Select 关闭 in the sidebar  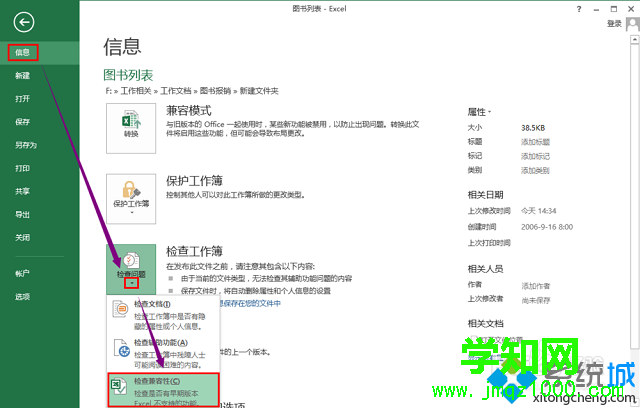coord(23,237)
